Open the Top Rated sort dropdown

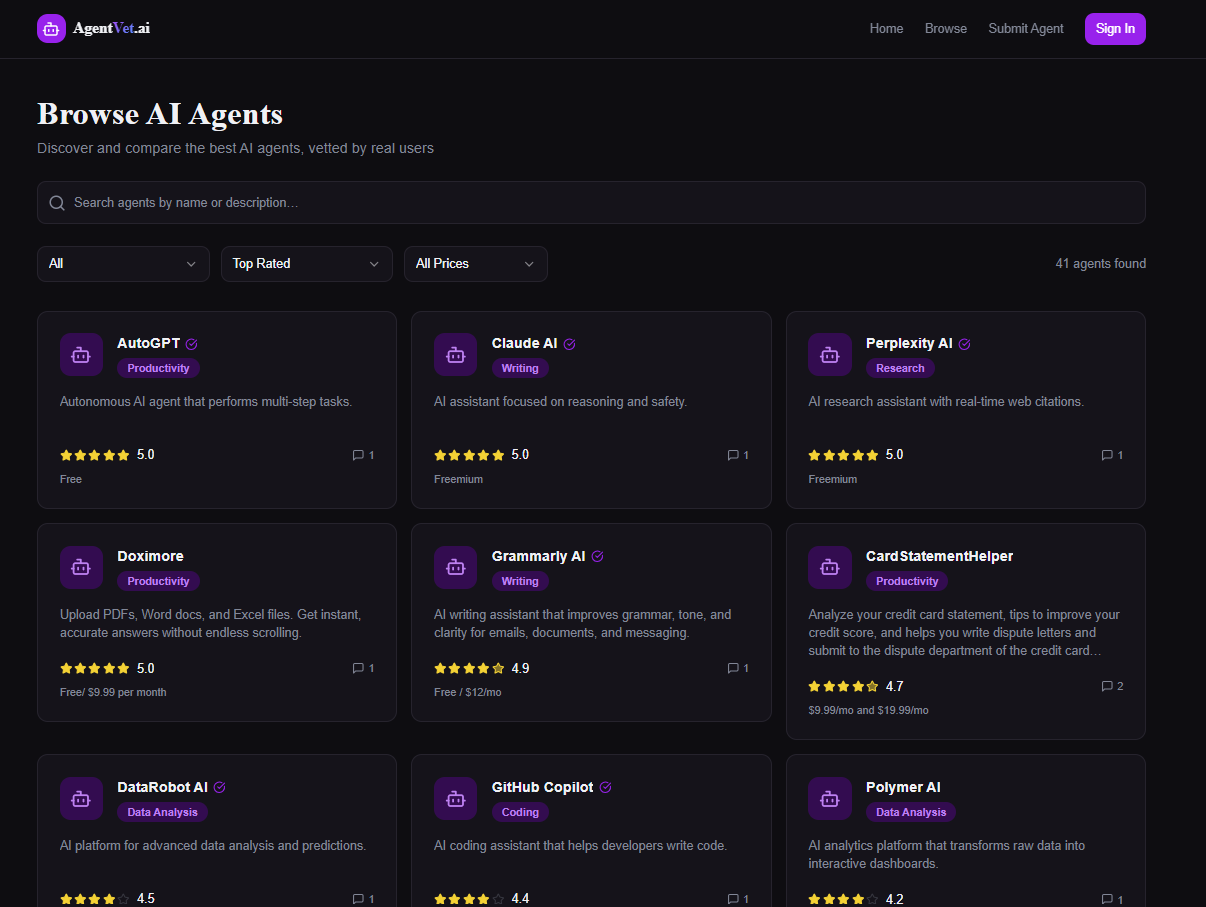(x=306, y=263)
